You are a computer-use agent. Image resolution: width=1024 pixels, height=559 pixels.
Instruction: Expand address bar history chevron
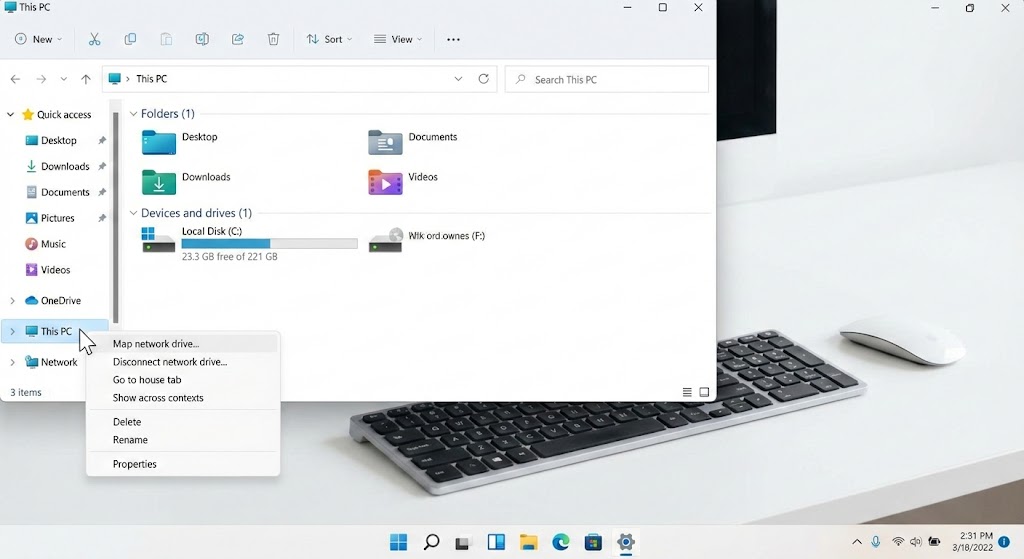pyautogui.click(x=458, y=79)
